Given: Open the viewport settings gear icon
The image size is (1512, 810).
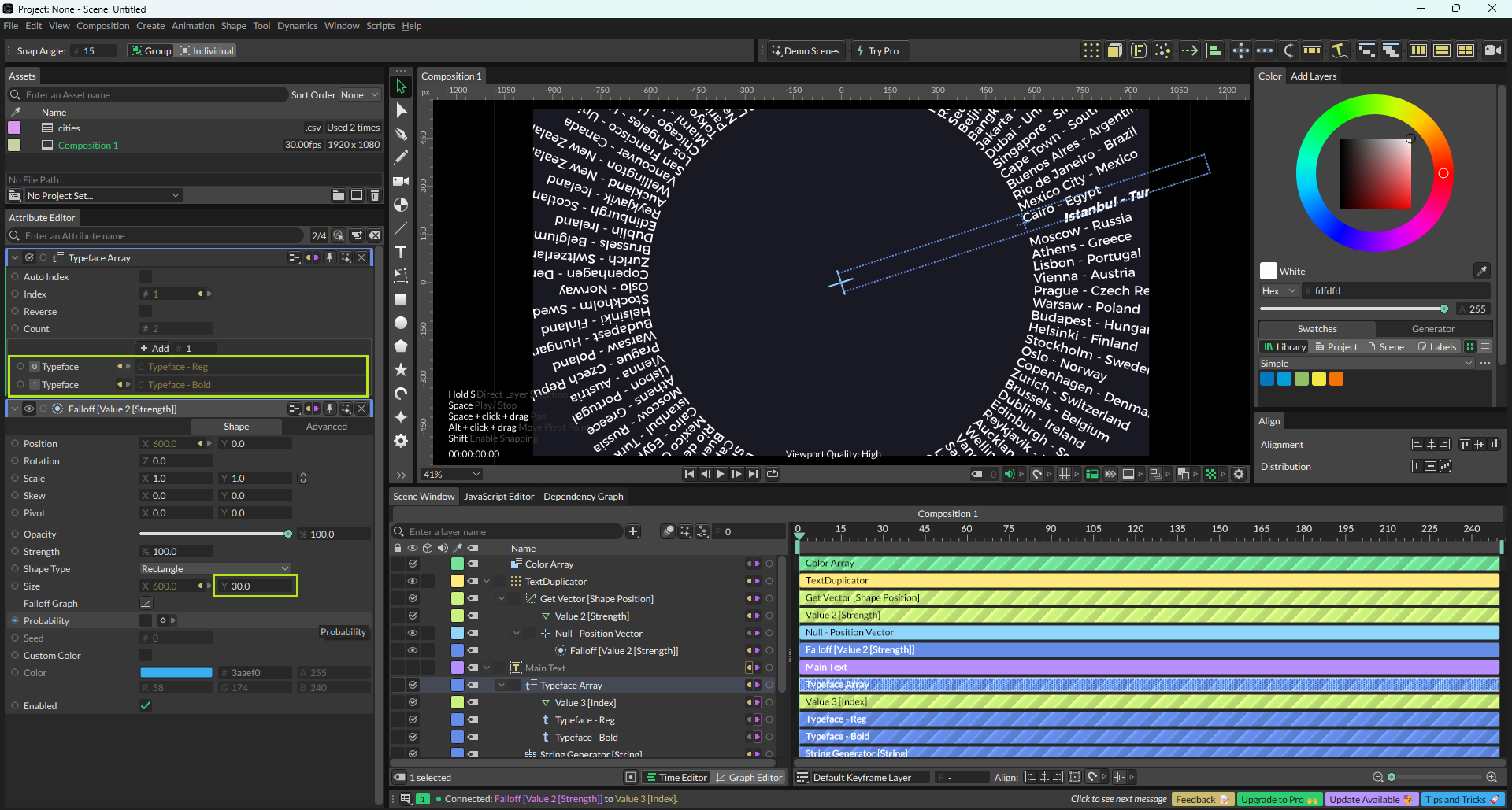Looking at the screenshot, I should pyautogui.click(x=1239, y=474).
